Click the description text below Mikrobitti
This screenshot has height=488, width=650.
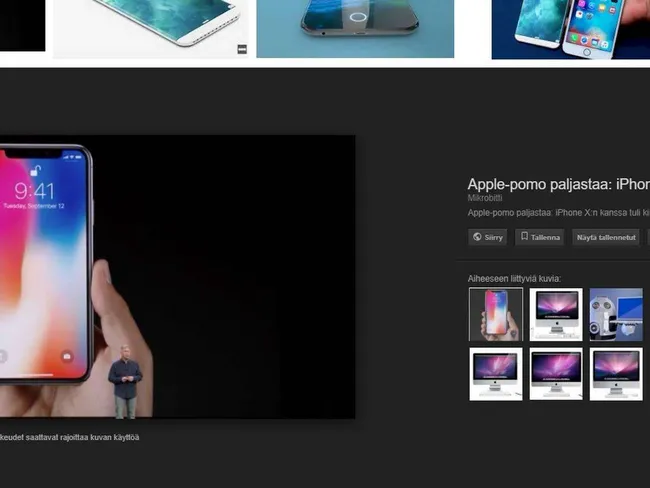point(558,213)
